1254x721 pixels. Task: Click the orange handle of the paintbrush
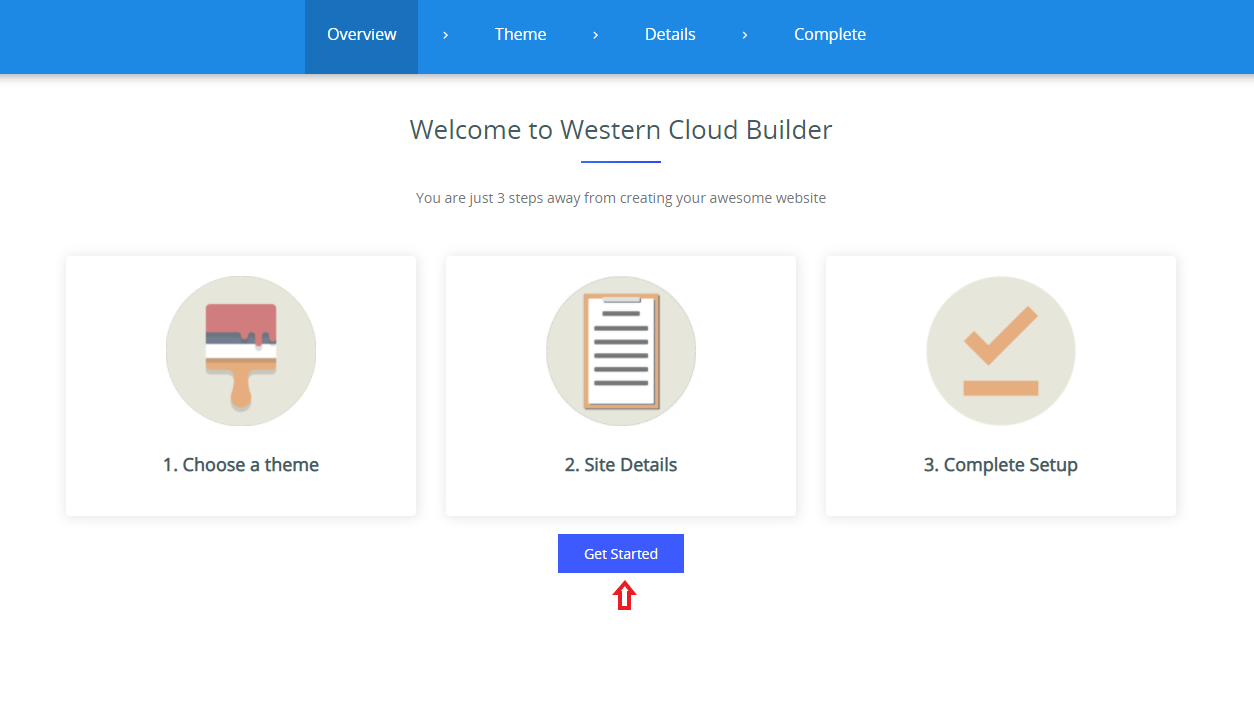coord(241,388)
